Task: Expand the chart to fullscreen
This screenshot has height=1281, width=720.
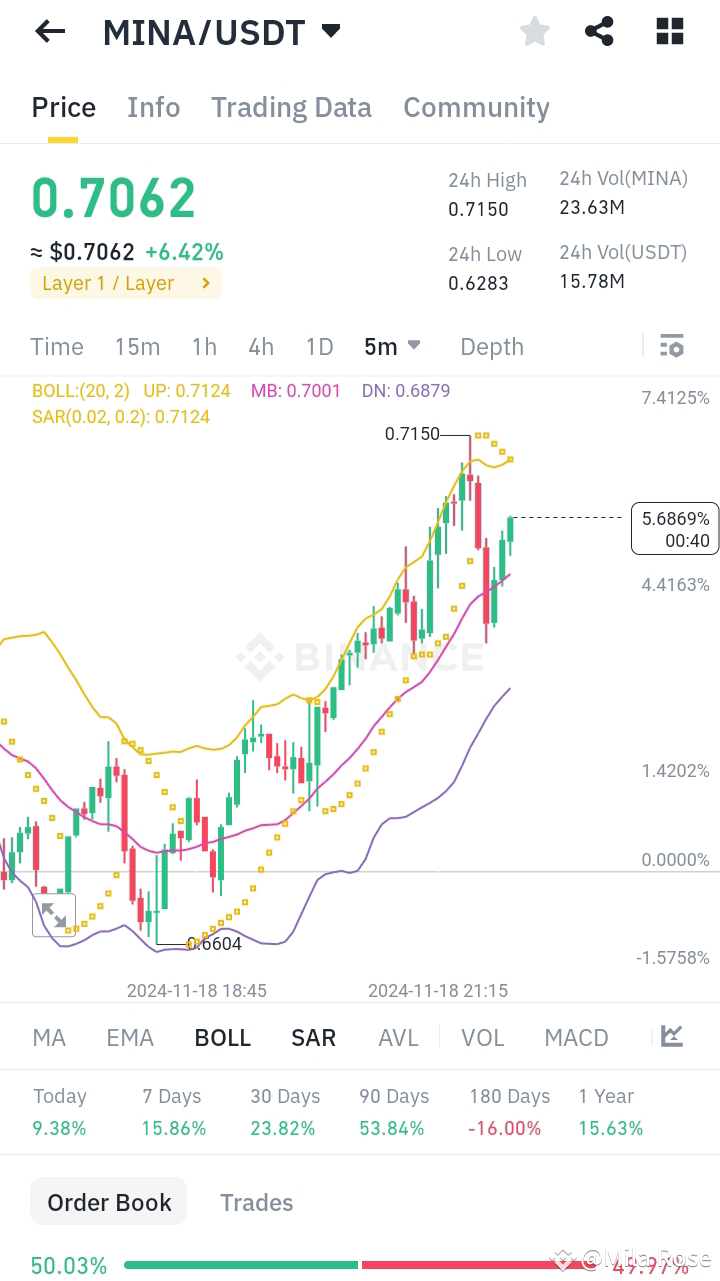Action: click(x=55, y=913)
